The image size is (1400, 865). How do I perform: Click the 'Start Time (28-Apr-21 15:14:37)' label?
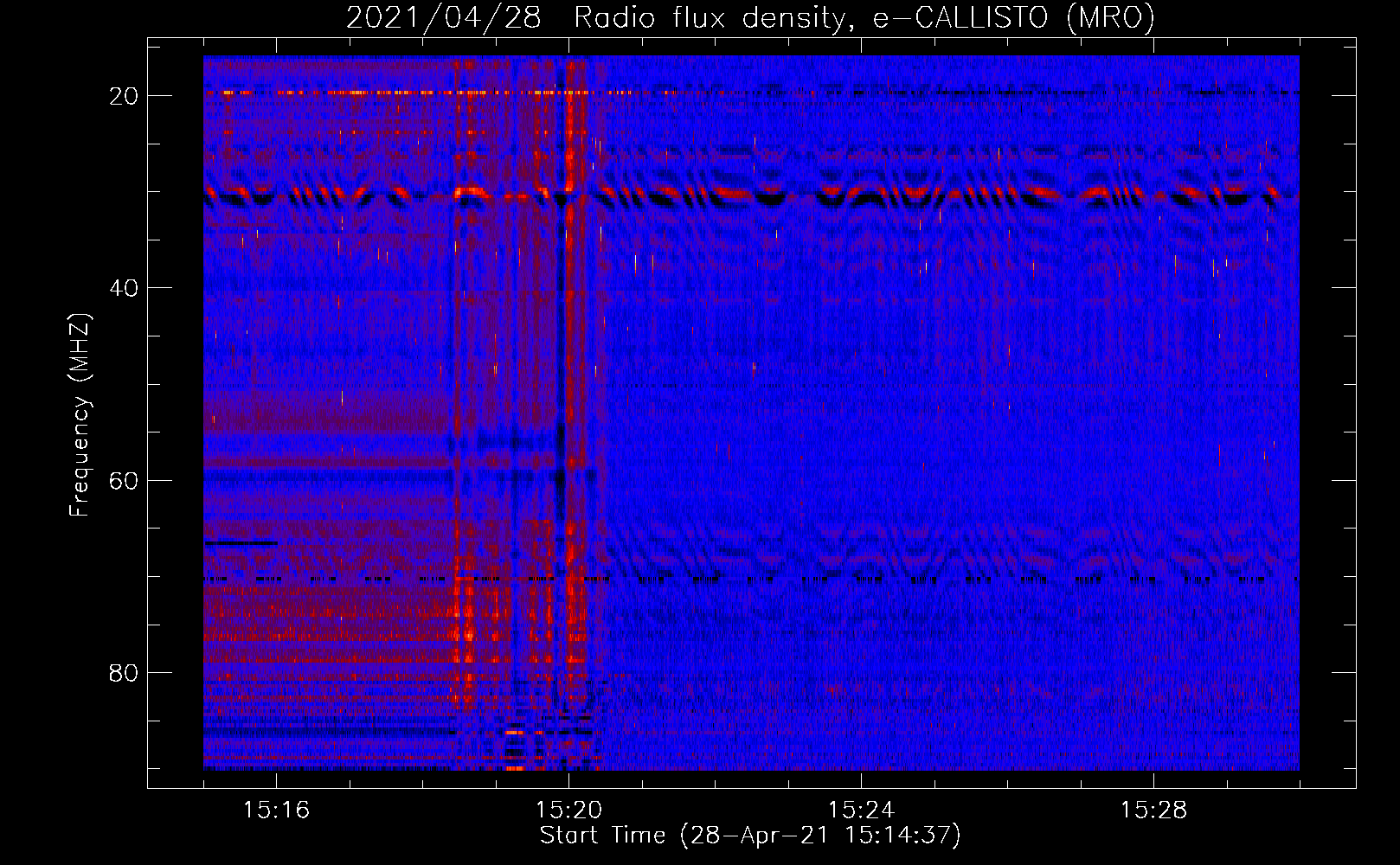tap(750, 836)
